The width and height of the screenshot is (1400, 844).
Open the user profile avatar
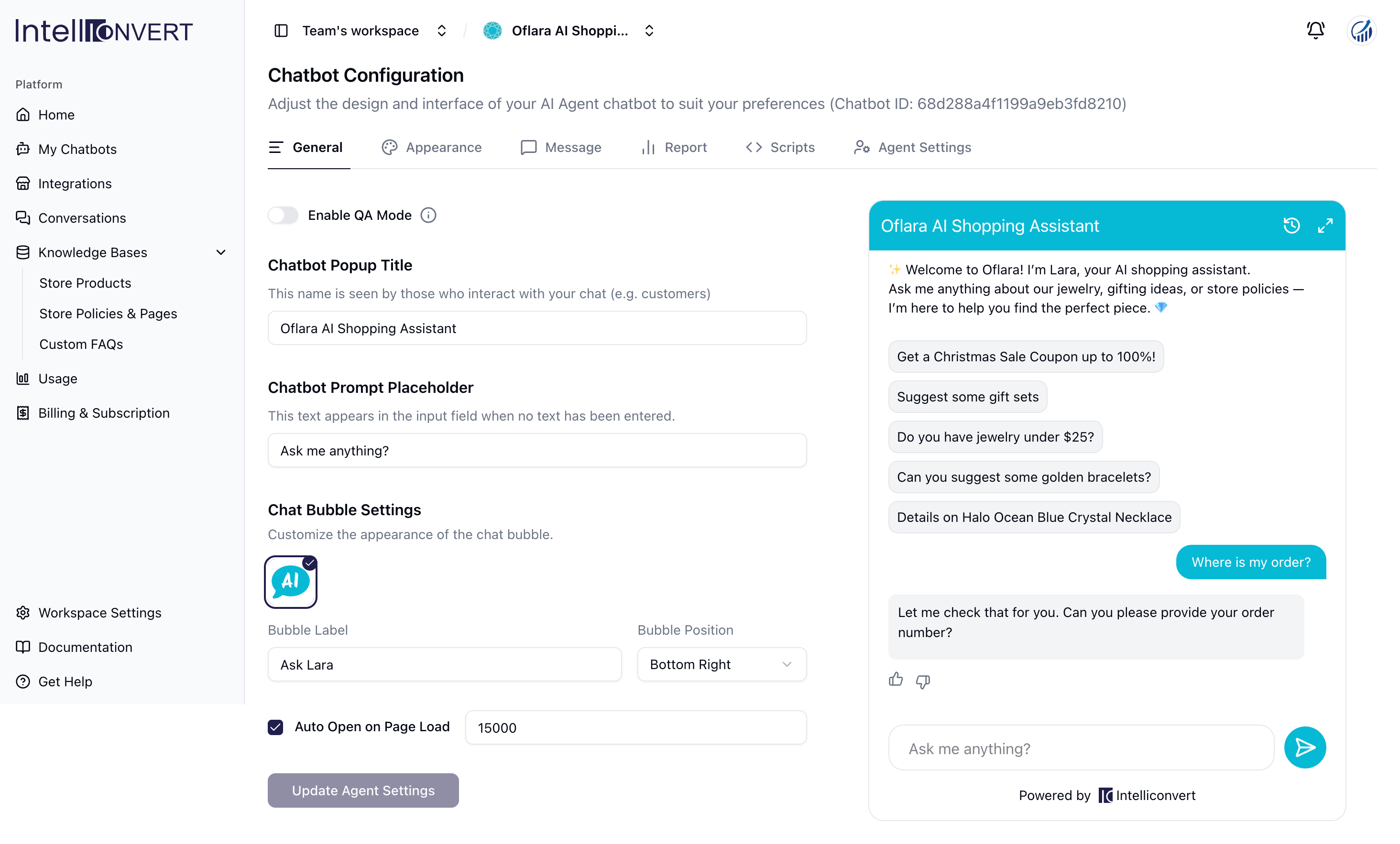point(1361,31)
